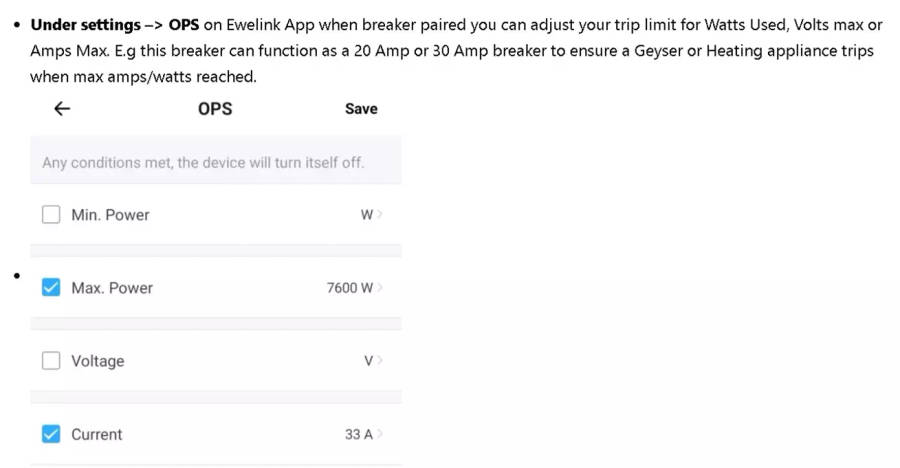Enable the Min. Power checkbox
Screen dimensions: 900x468
51,214
